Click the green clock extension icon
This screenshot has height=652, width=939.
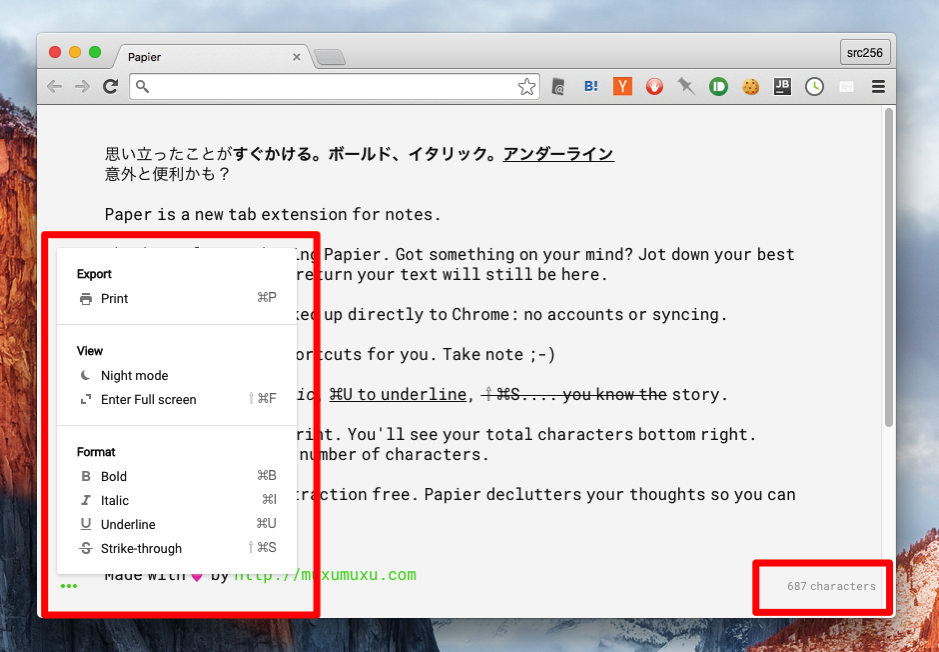[x=814, y=87]
